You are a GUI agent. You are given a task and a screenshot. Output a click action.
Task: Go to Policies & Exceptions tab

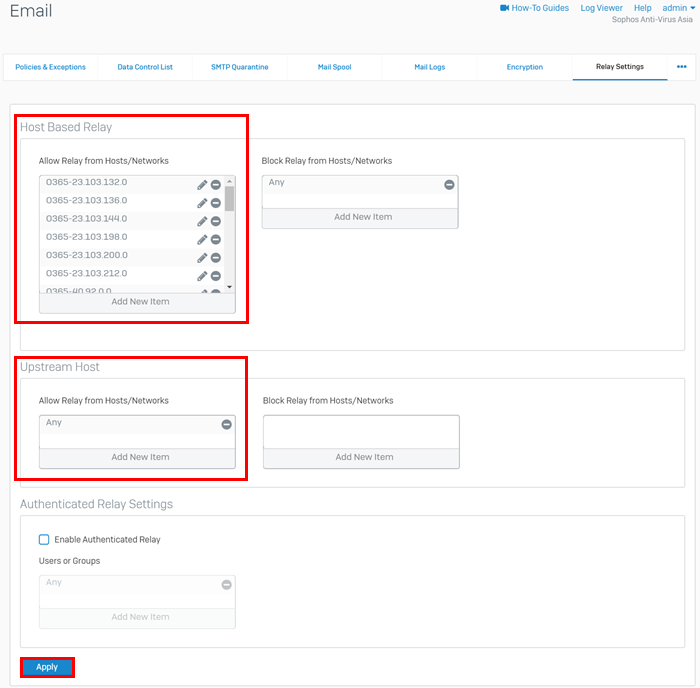[x=50, y=67]
